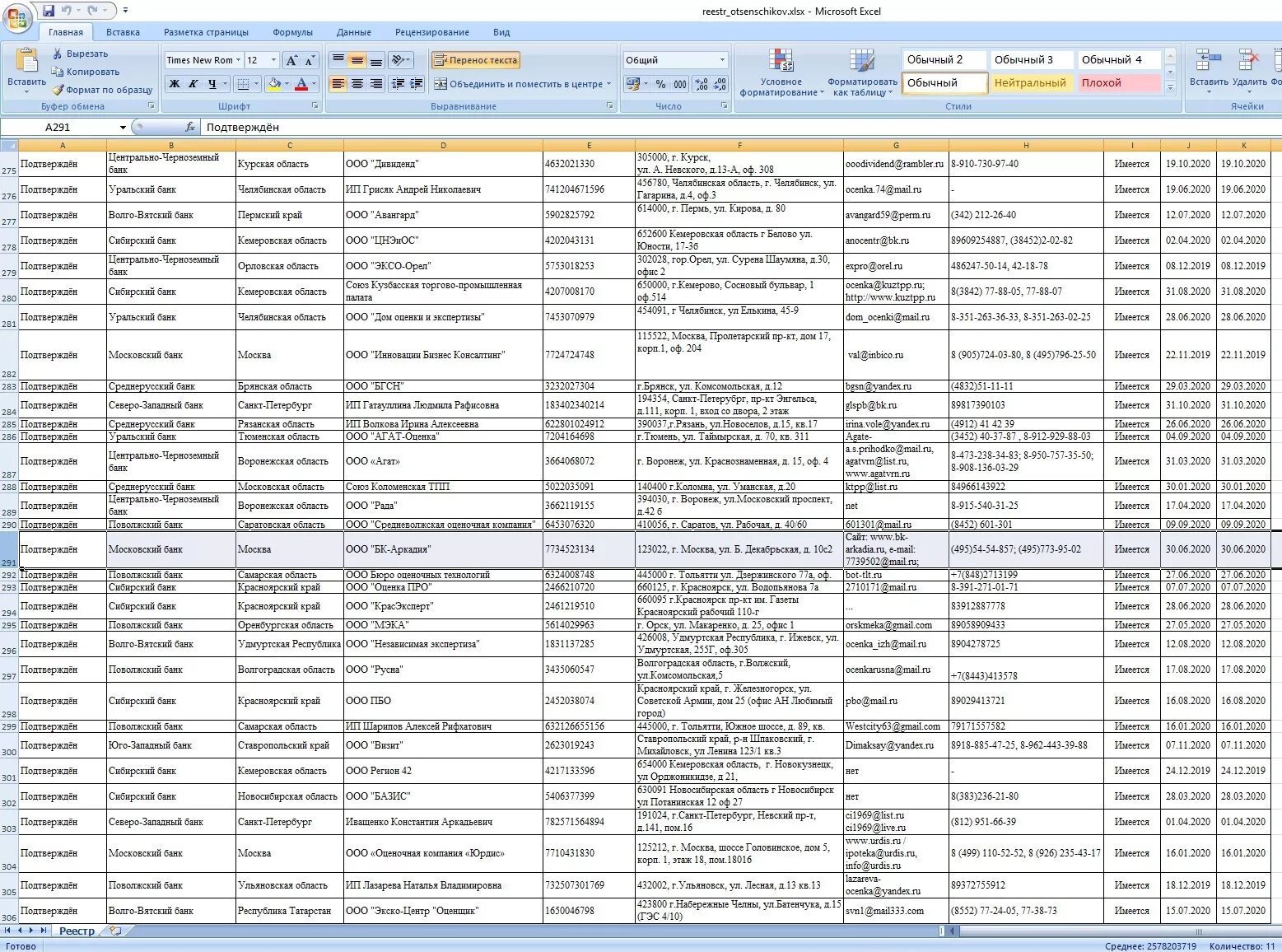
Task: Apply the Плохой cell style
Action: pos(1118,82)
